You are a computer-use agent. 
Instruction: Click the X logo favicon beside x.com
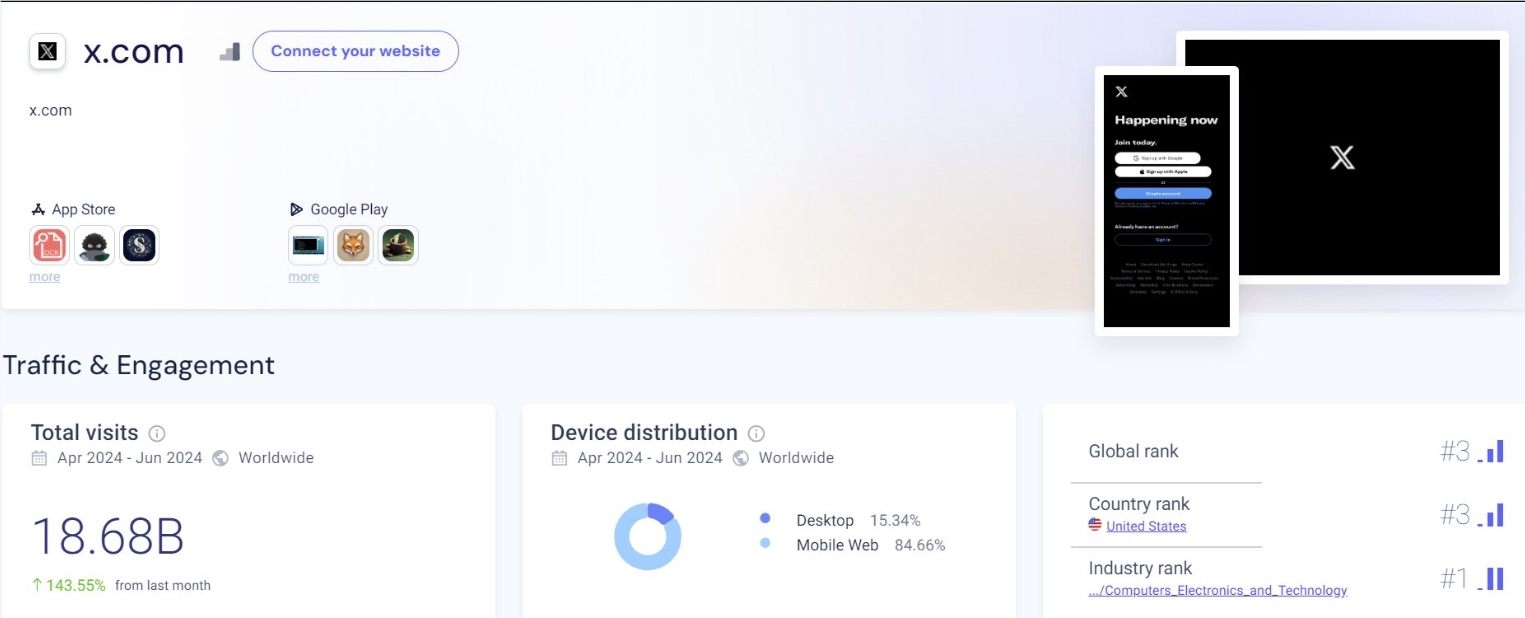(47, 52)
